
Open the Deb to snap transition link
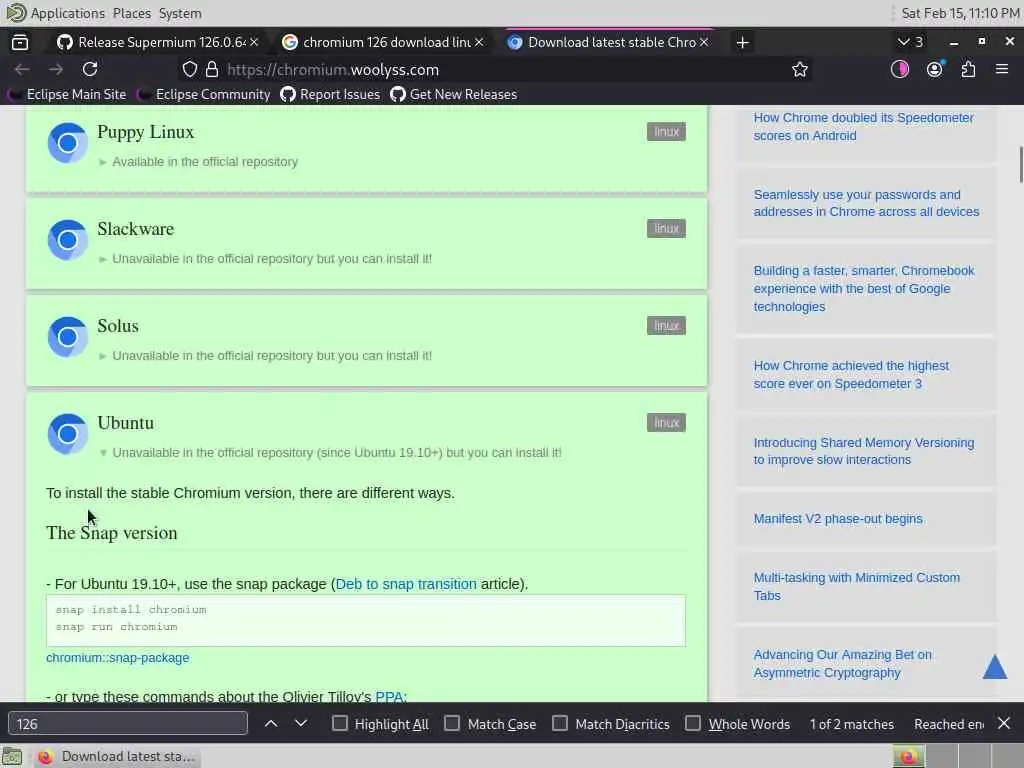tap(406, 584)
